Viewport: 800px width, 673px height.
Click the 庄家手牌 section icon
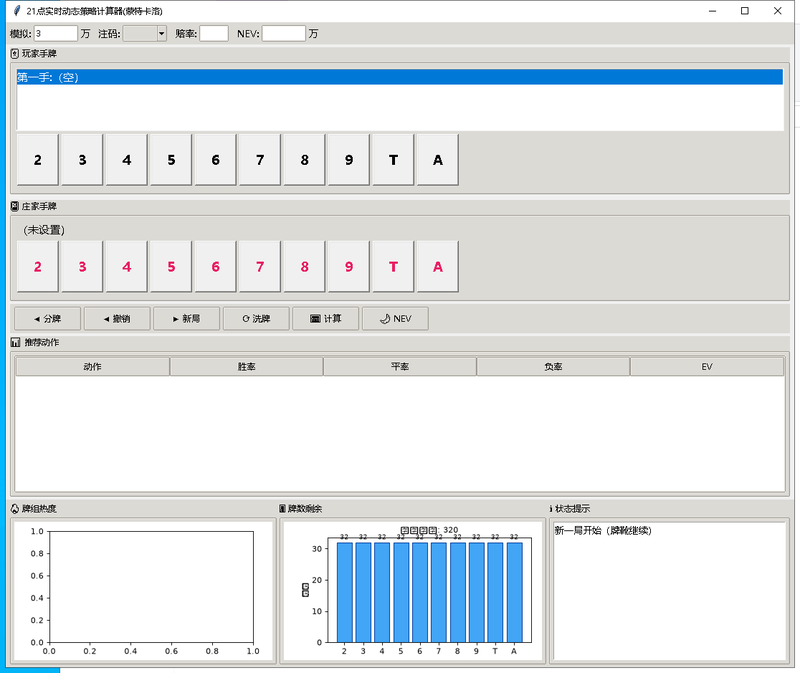pyautogui.click(x=15, y=206)
